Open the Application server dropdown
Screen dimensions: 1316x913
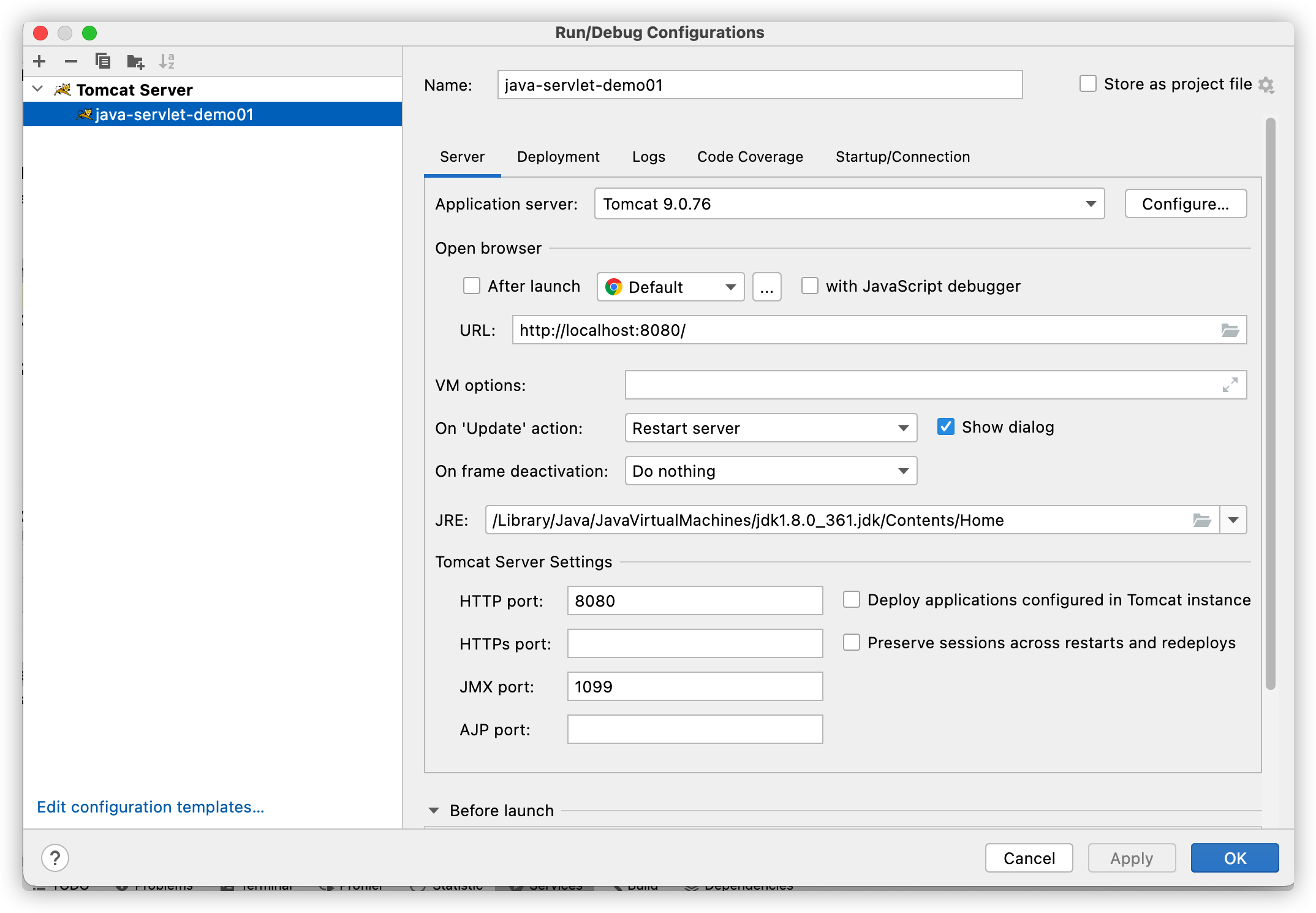(x=849, y=204)
